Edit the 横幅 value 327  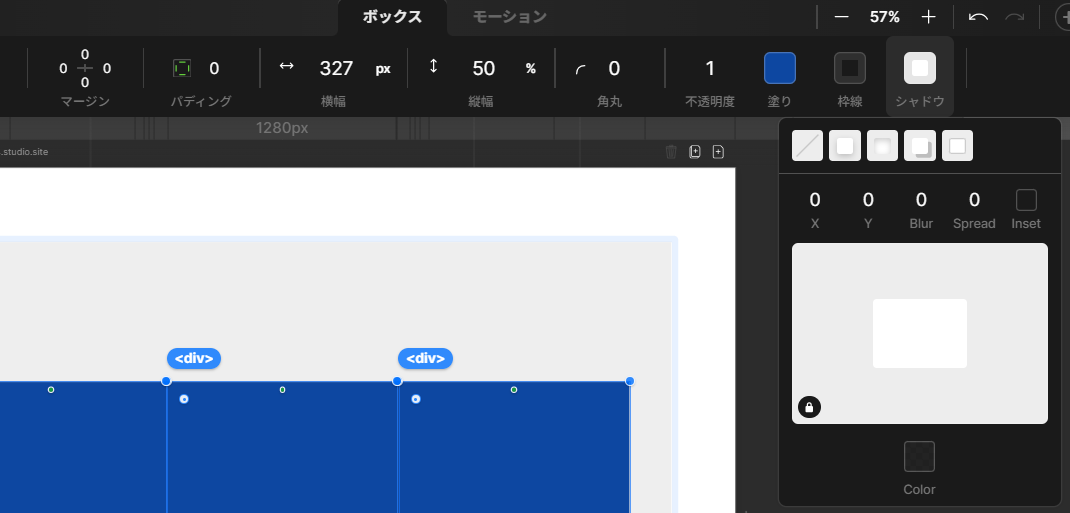[336, 68]
